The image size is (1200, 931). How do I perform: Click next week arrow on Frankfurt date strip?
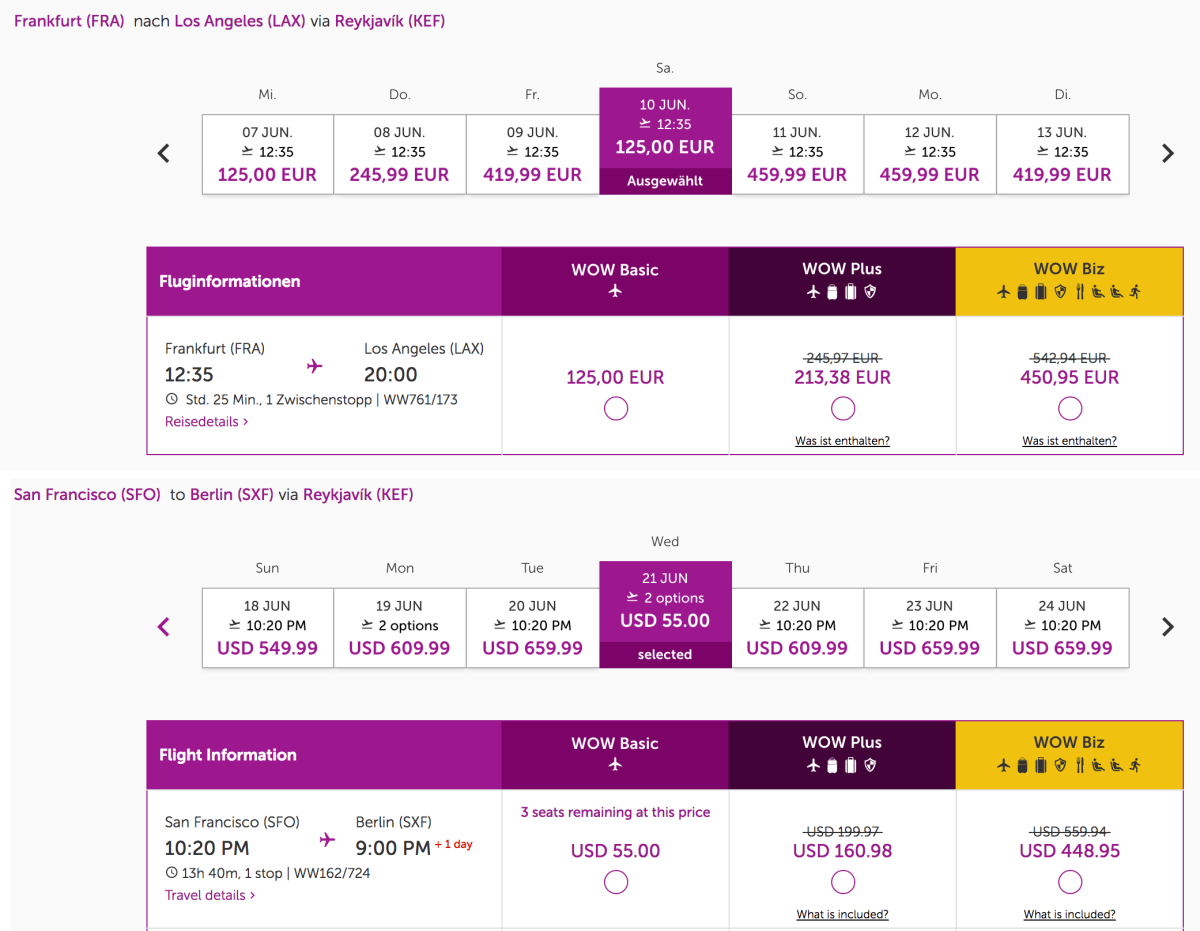[x=1167, y=154]
